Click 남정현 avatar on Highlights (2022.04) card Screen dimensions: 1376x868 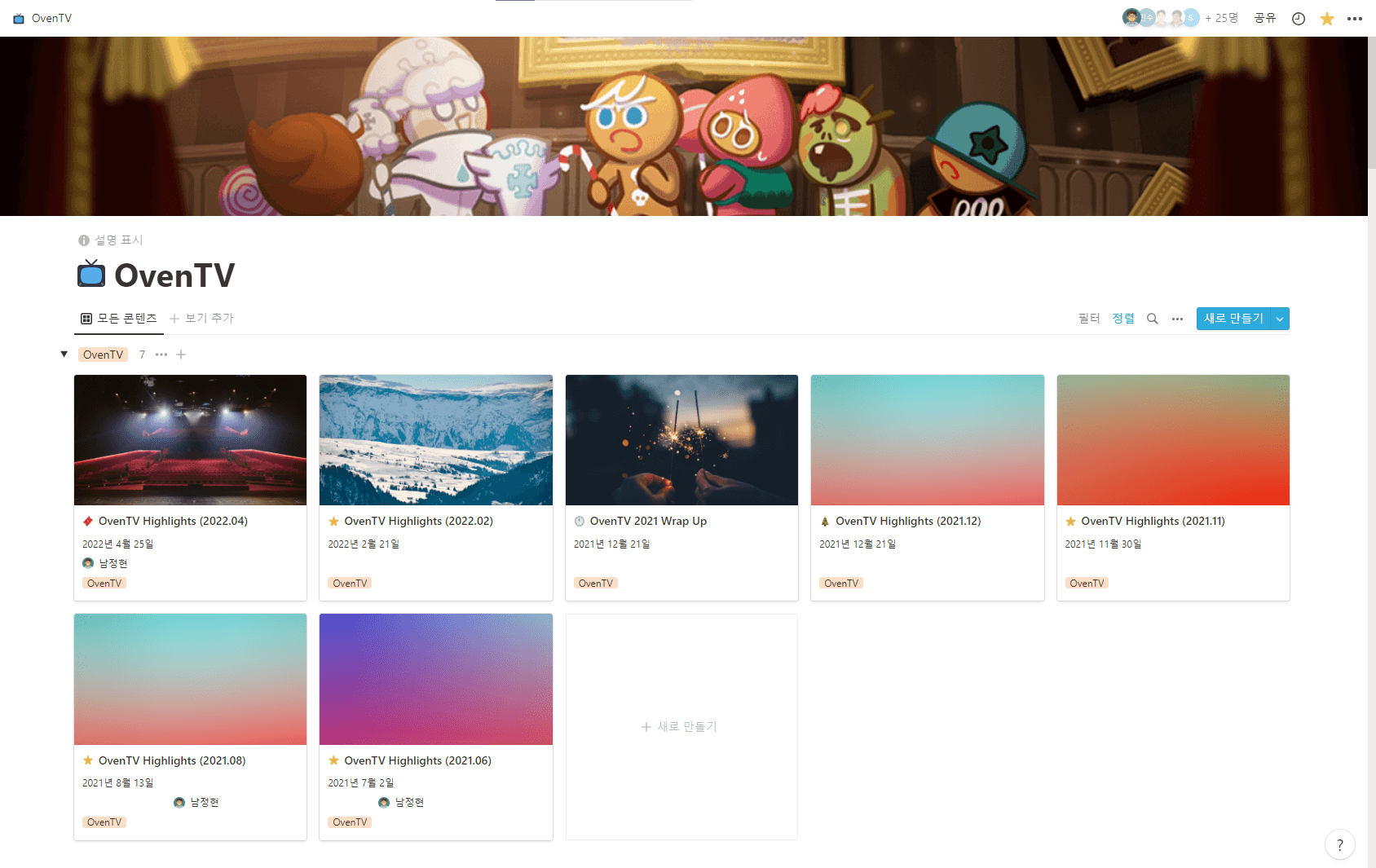pos(88,563)
